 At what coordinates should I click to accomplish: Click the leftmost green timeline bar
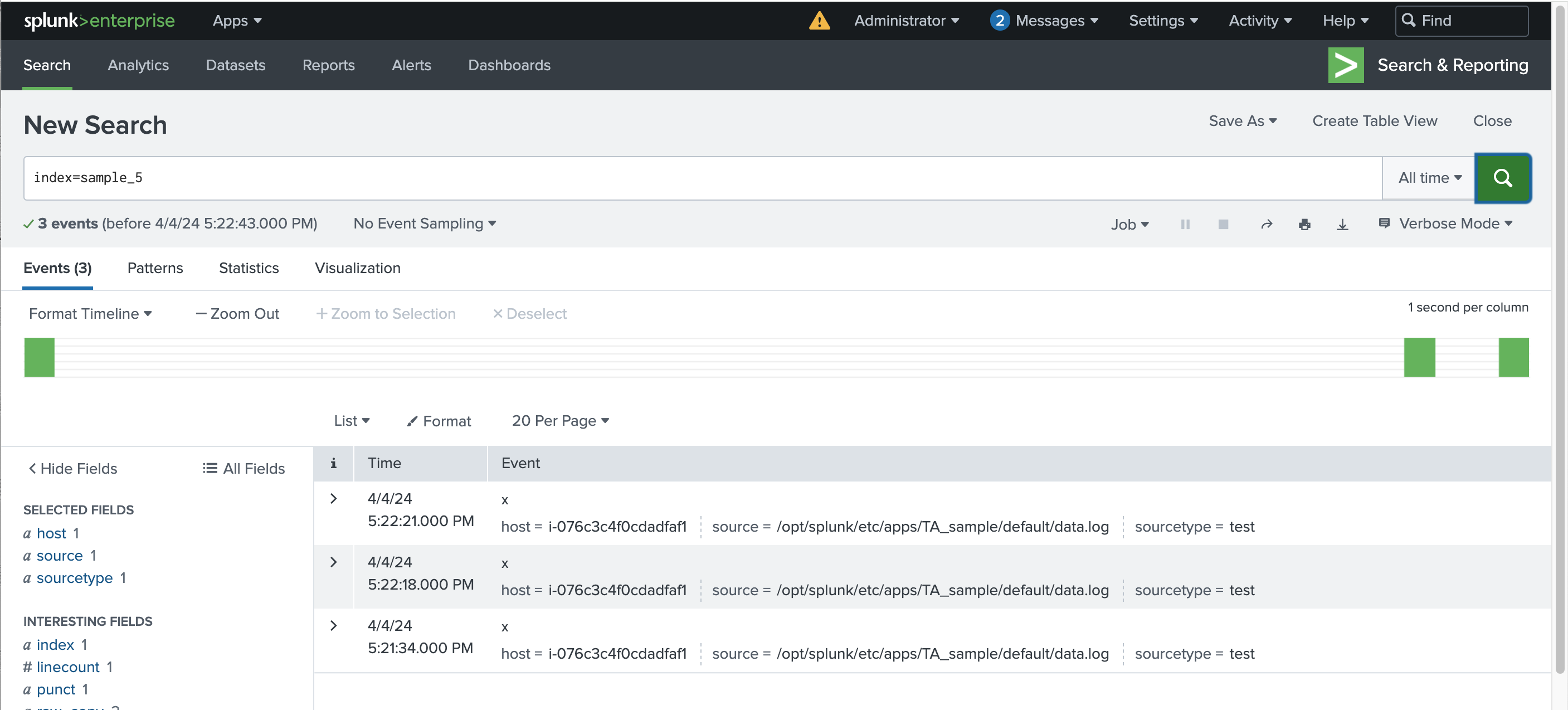click(x=39, y=357)
